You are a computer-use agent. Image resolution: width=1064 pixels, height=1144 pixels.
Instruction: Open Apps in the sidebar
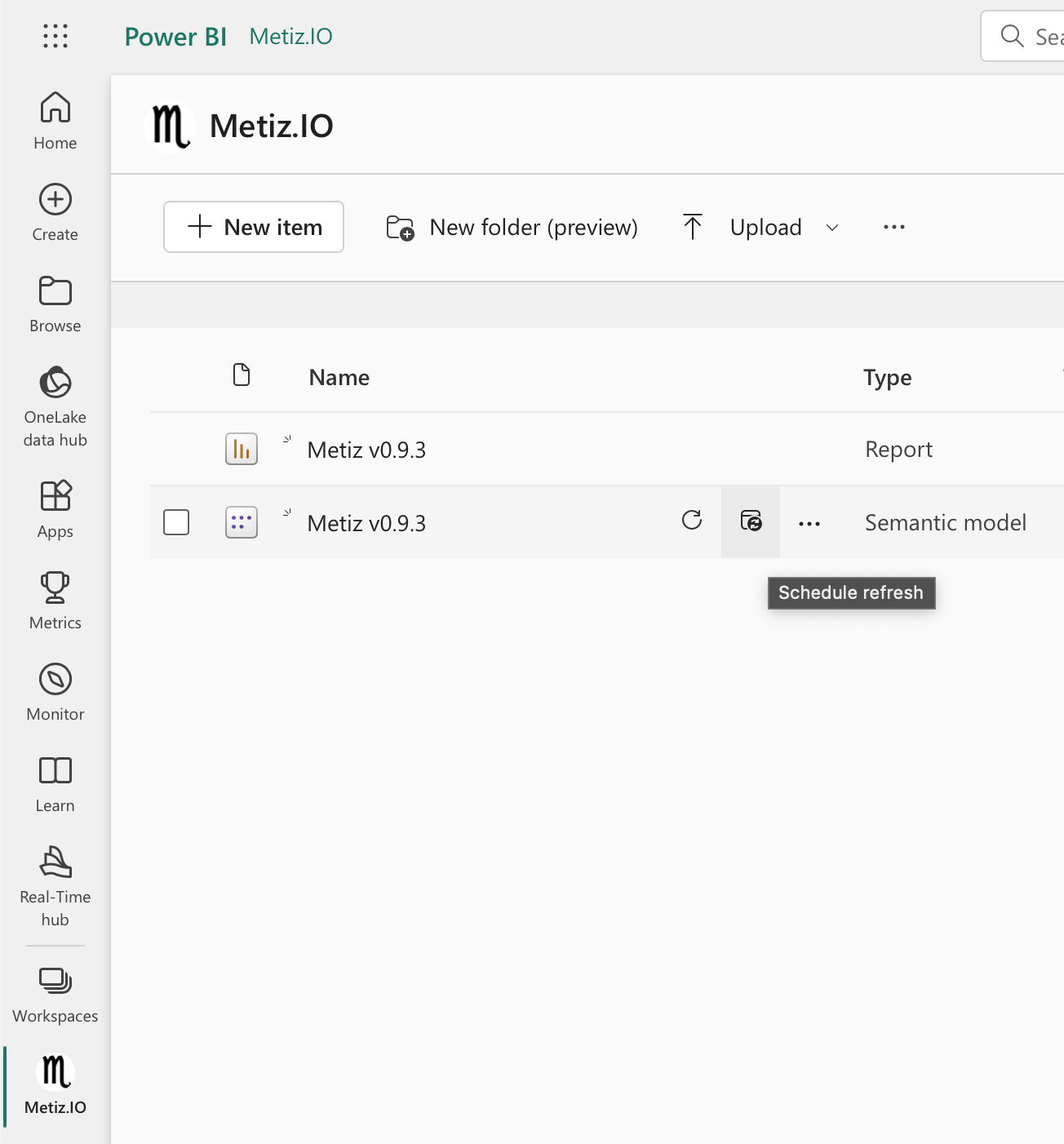tap(55, 509)
